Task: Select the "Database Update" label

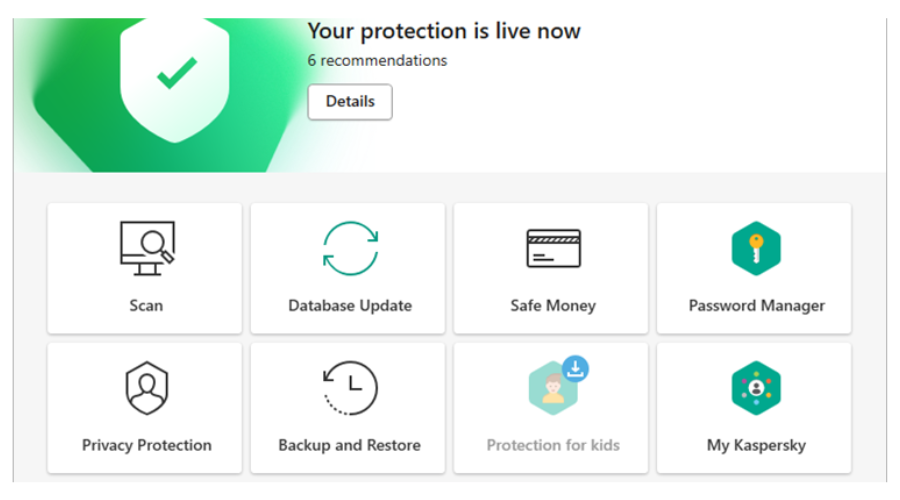Action: 350,305
